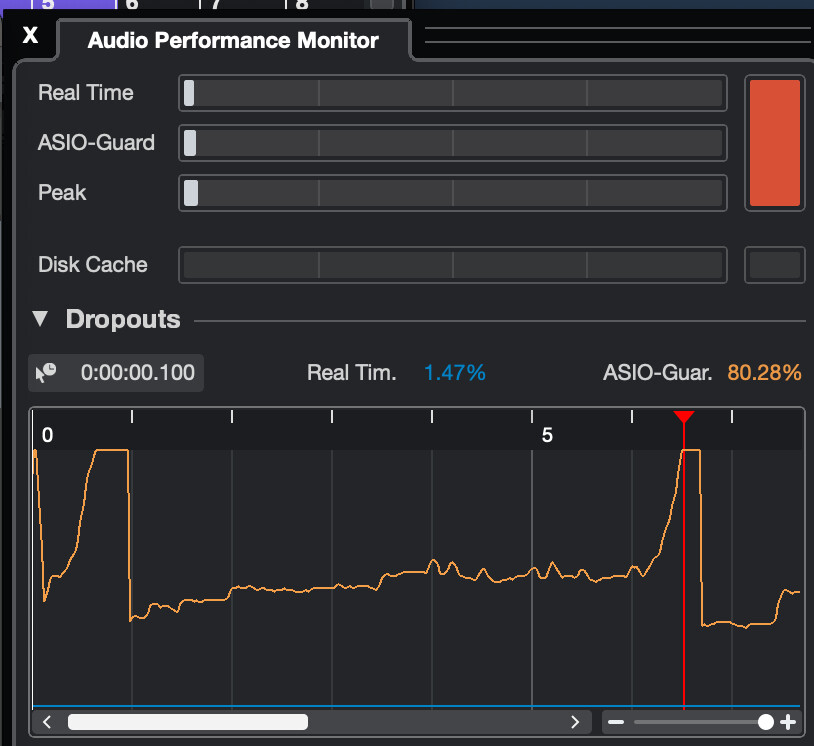This screenshot has height=746, width=814.
Task: Reset the red overload indicator
Action: (775, 143)
